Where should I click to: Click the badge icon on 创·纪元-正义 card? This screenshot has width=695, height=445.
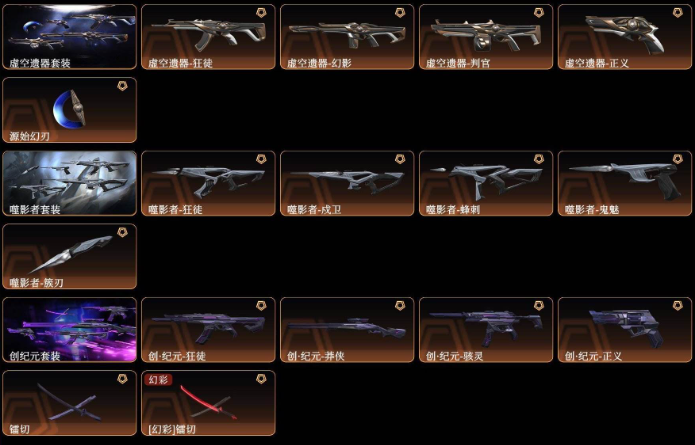pyautogui.click(x=678, y=305)
